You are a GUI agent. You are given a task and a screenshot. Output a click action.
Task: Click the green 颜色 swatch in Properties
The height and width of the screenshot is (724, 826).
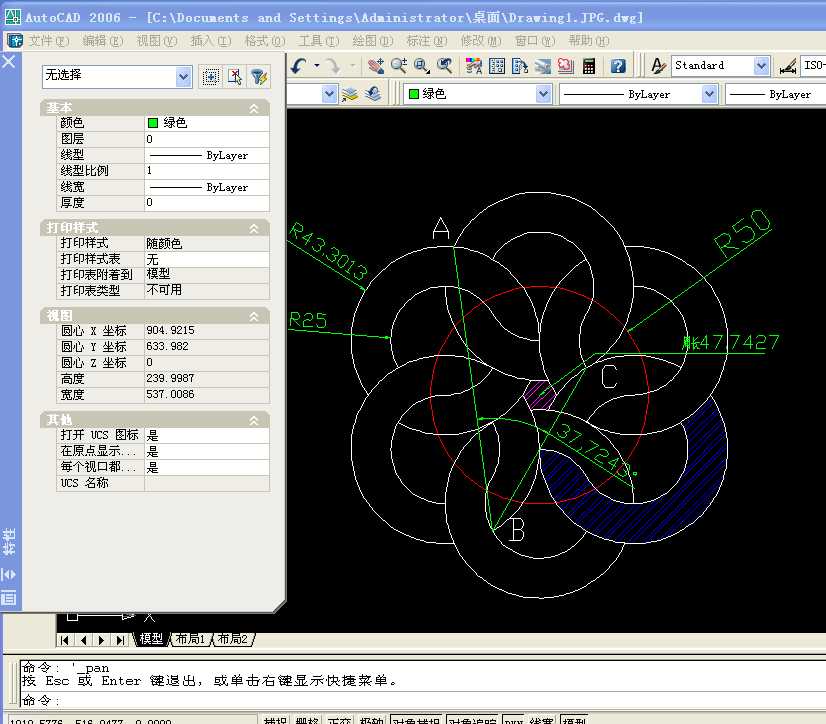(153, 123)
